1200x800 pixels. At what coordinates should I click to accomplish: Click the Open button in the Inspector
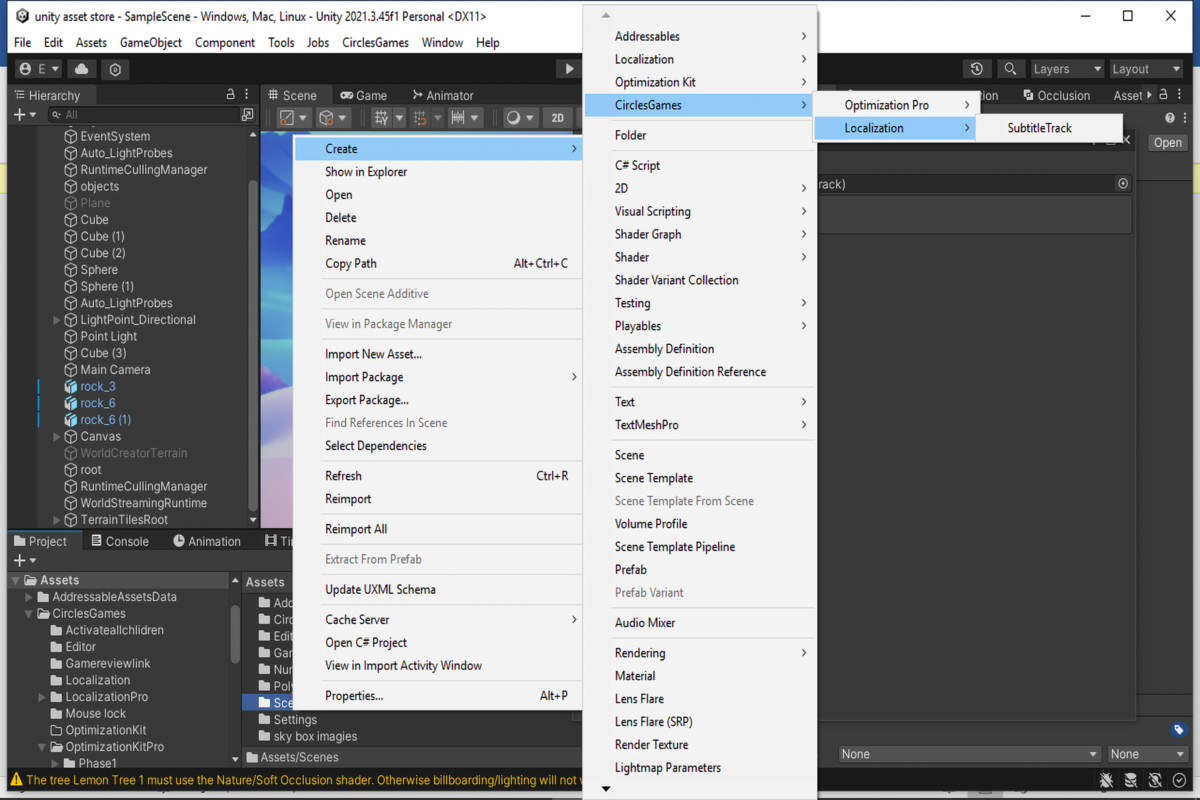click(x=1167, y=142)
